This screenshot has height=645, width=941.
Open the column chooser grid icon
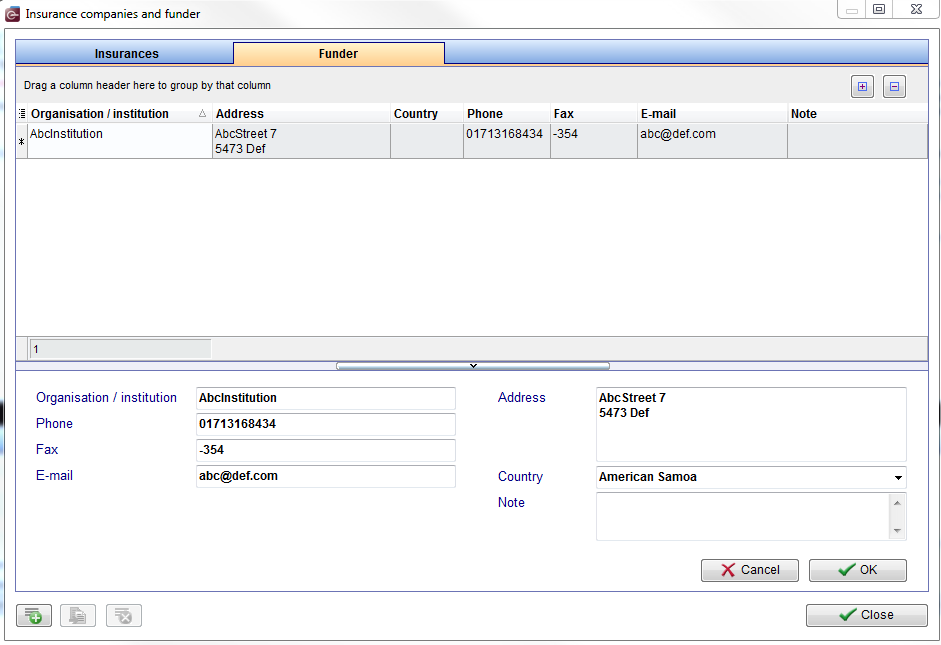tap(22, 113)
